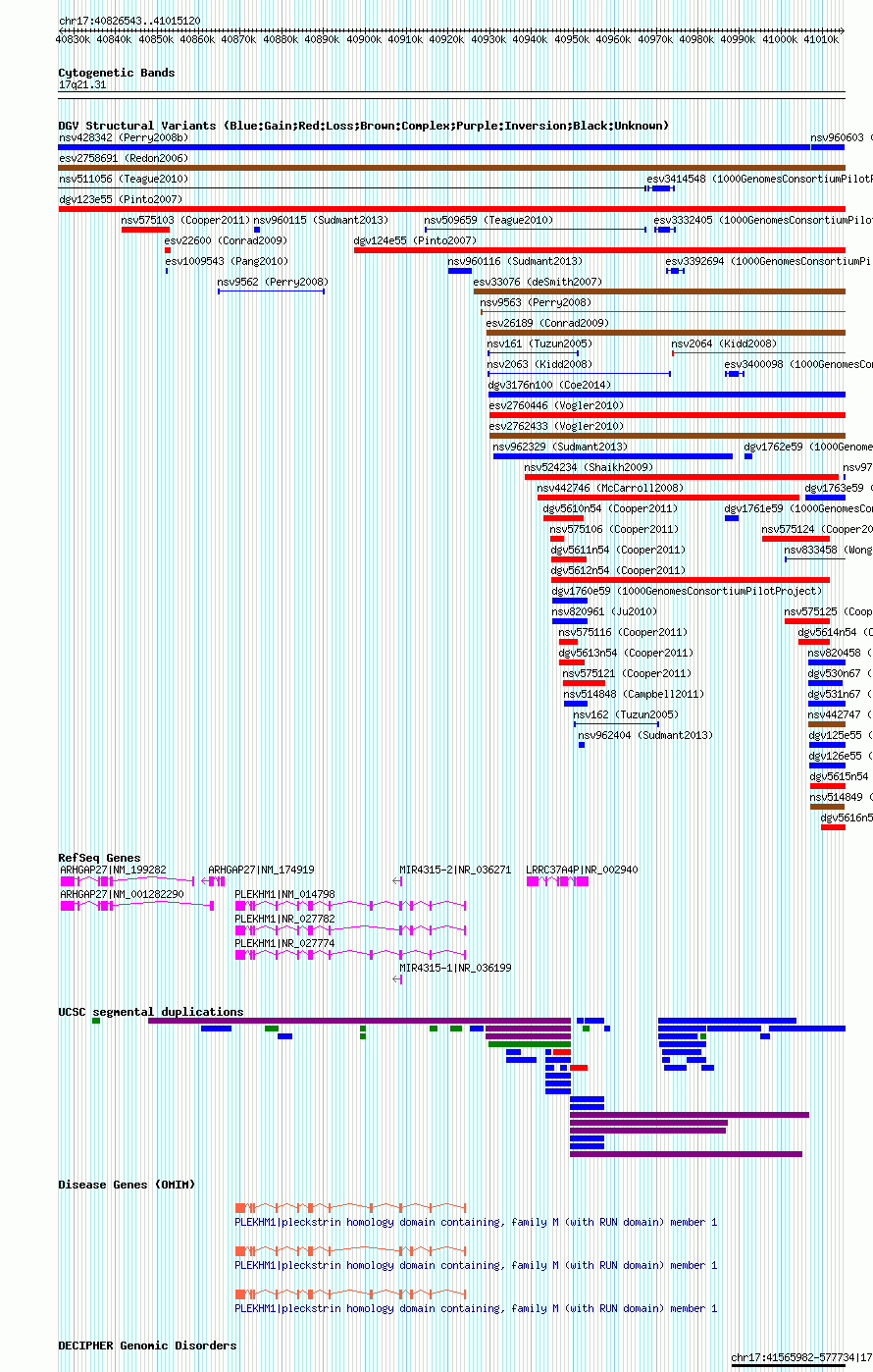873x1372 pixels.
Task: Click dgv1760e59 1000GenomesConsortiumPilotProject label
Action: (687, 592)
